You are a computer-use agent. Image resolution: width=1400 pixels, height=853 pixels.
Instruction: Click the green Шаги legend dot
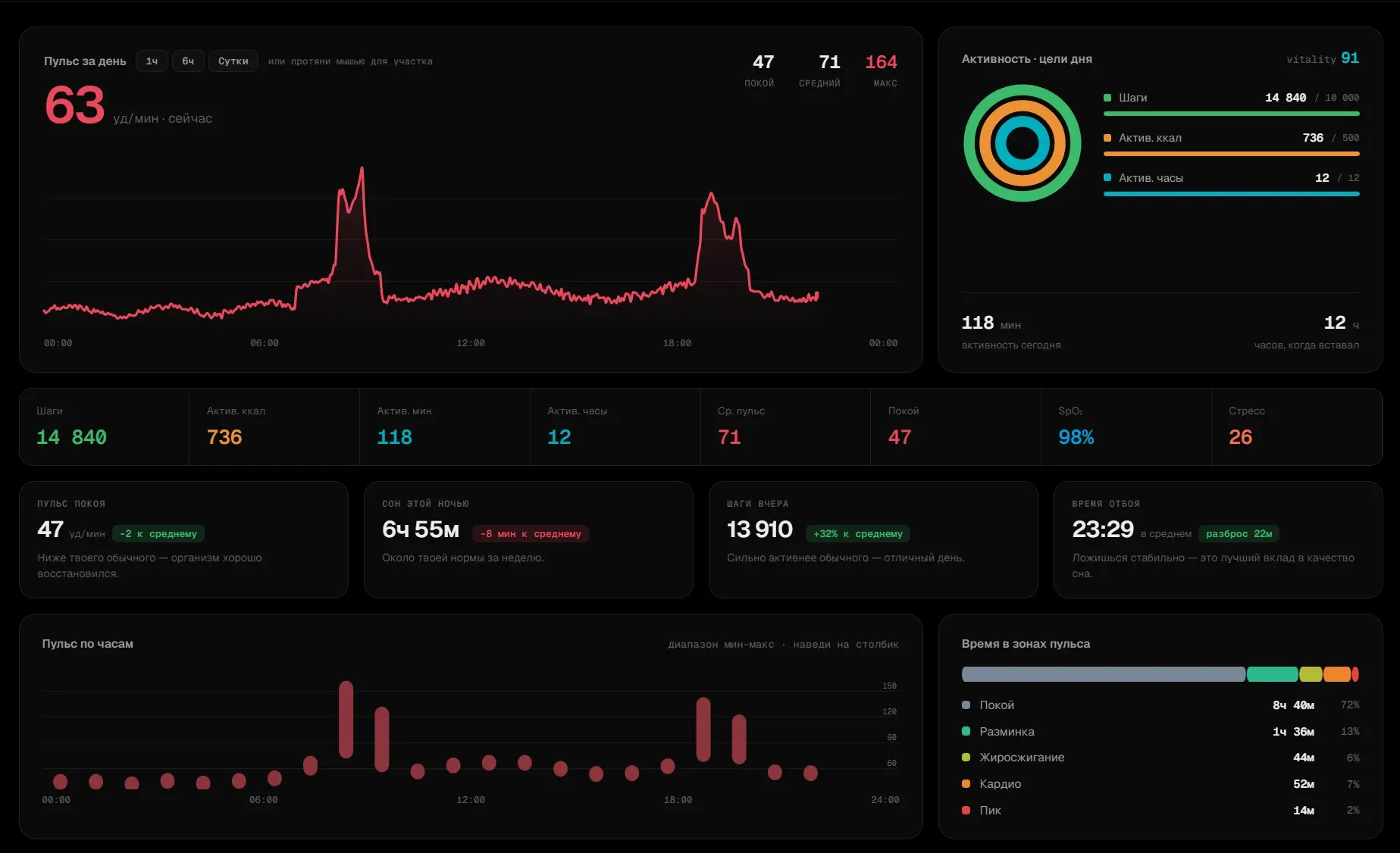1107,98
